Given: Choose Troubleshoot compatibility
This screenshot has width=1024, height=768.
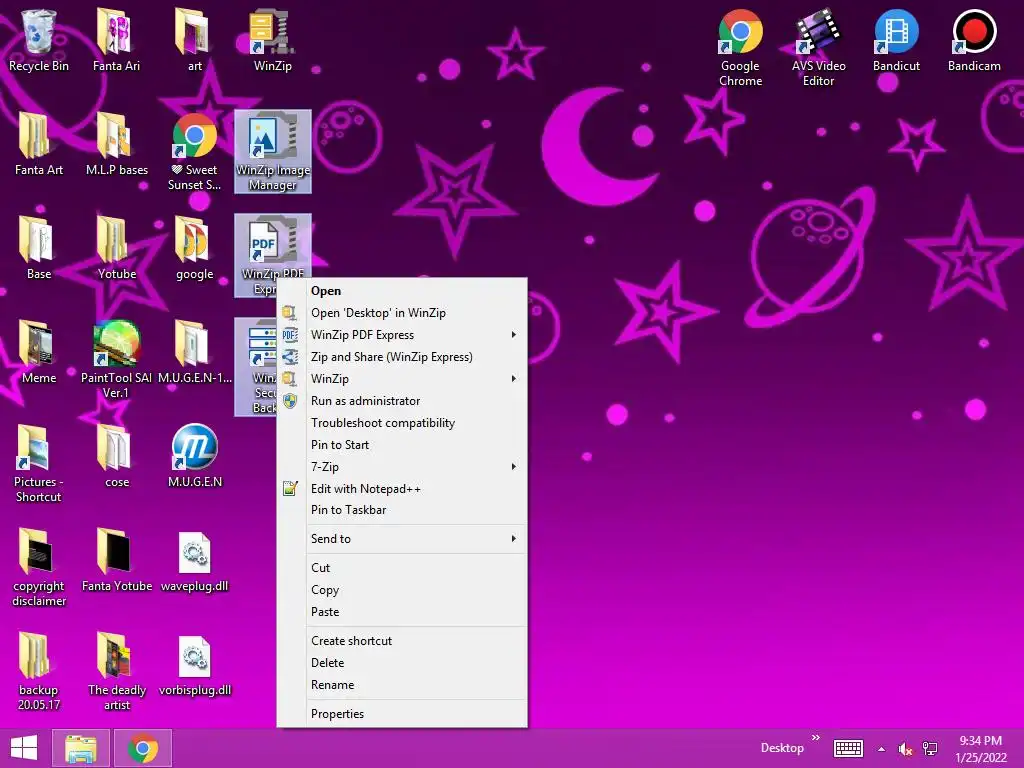Looking at the screenshot, I should [x=402, y=423].
